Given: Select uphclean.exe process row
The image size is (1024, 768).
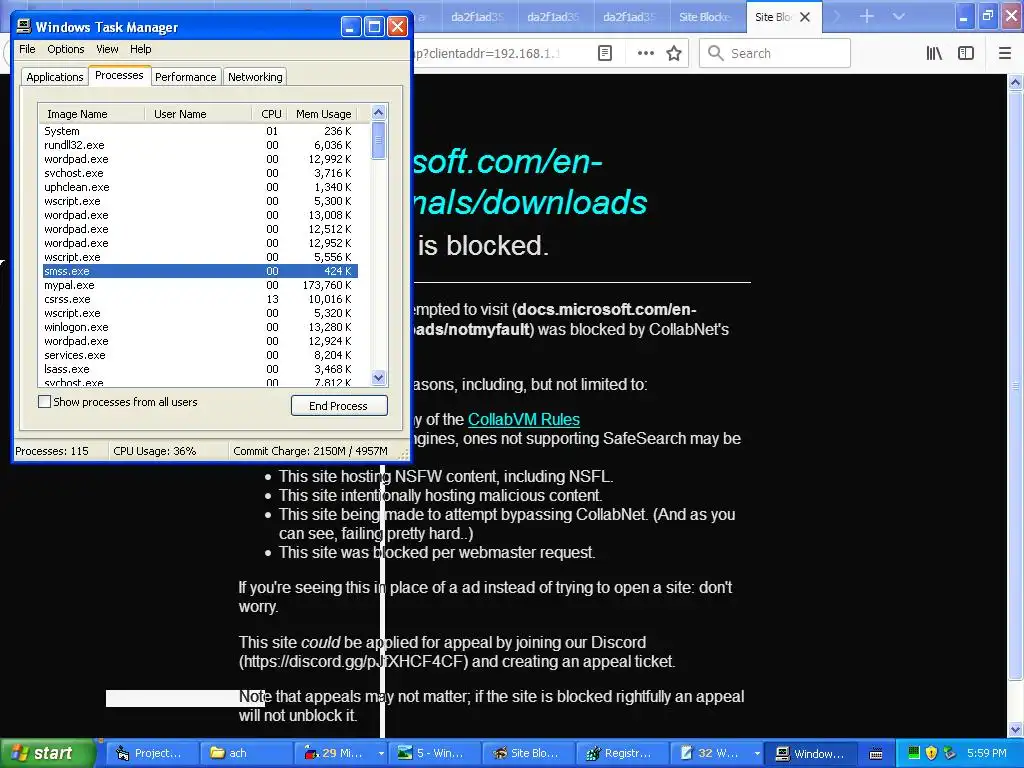Looking at the screenshot, I should click(200, 187).
